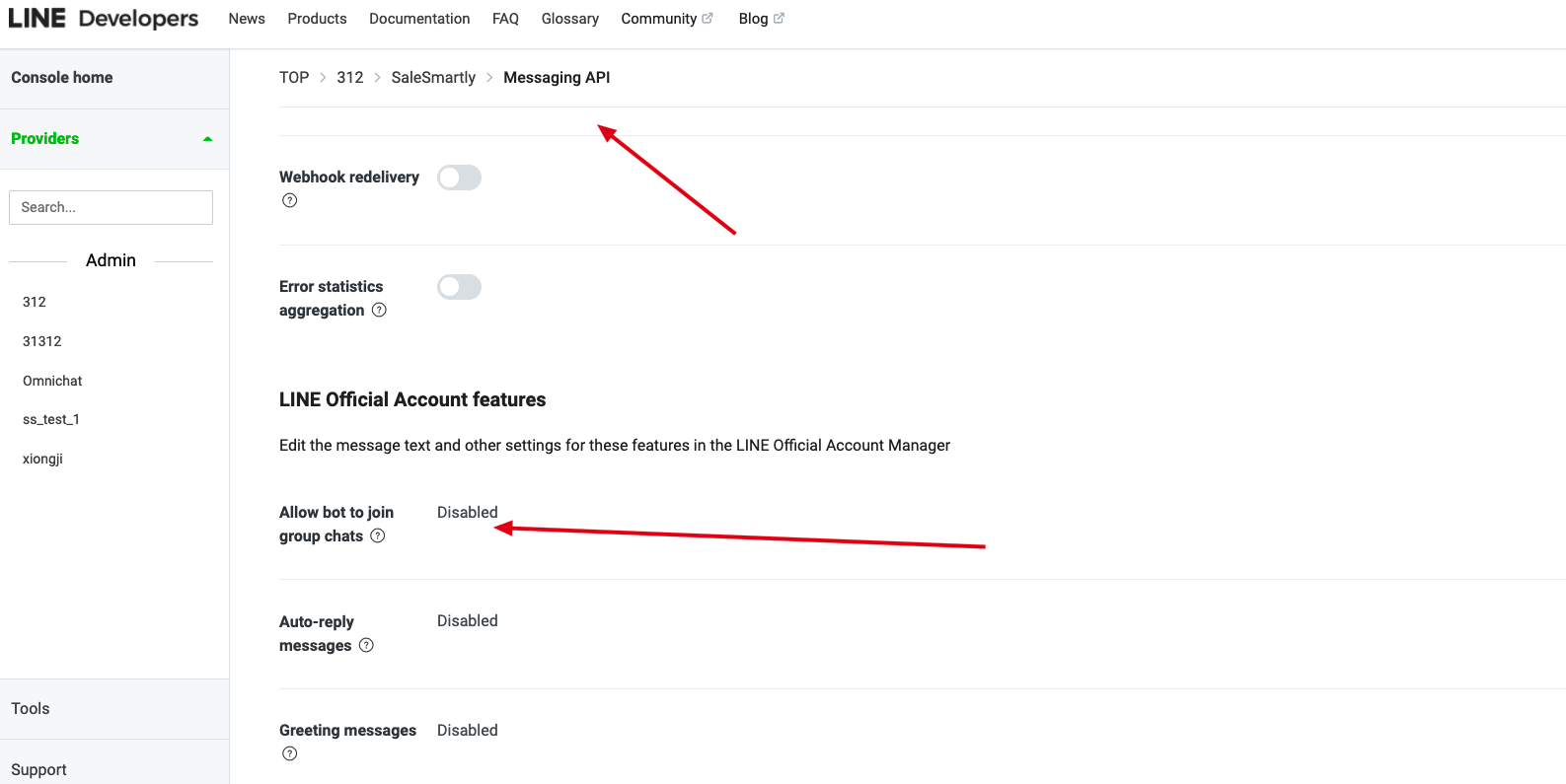The image size is (1566, 784).
Task: Click Disabled value for Allow bot to join group chats
Action: pos(468,512)
